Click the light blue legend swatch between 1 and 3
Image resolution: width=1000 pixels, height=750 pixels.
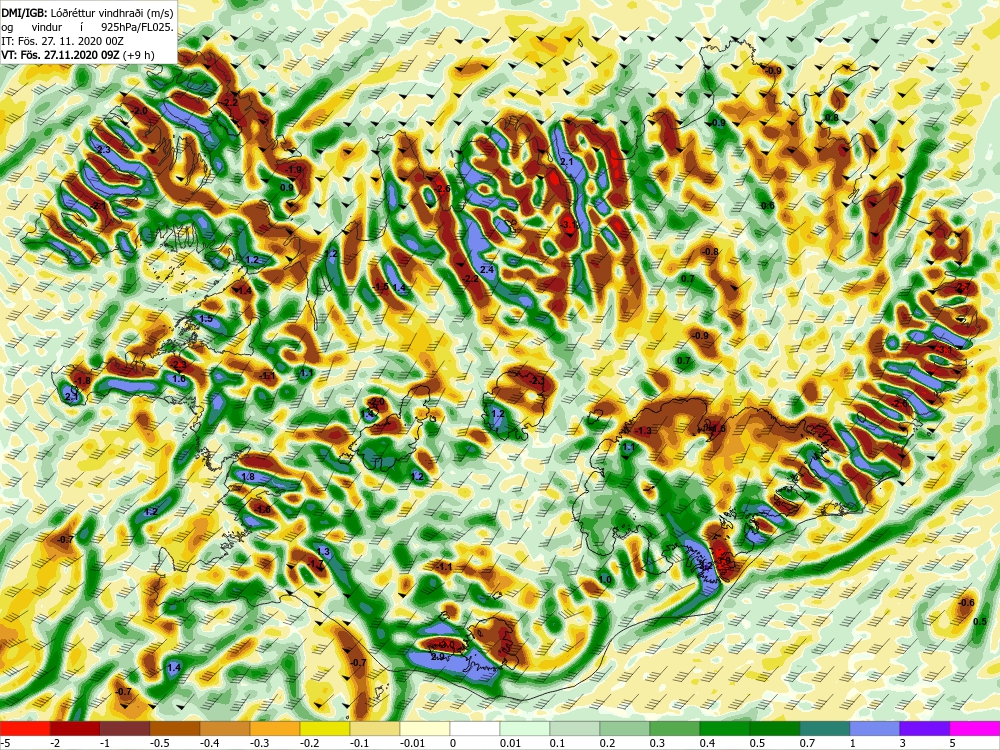tap(875, 728)
